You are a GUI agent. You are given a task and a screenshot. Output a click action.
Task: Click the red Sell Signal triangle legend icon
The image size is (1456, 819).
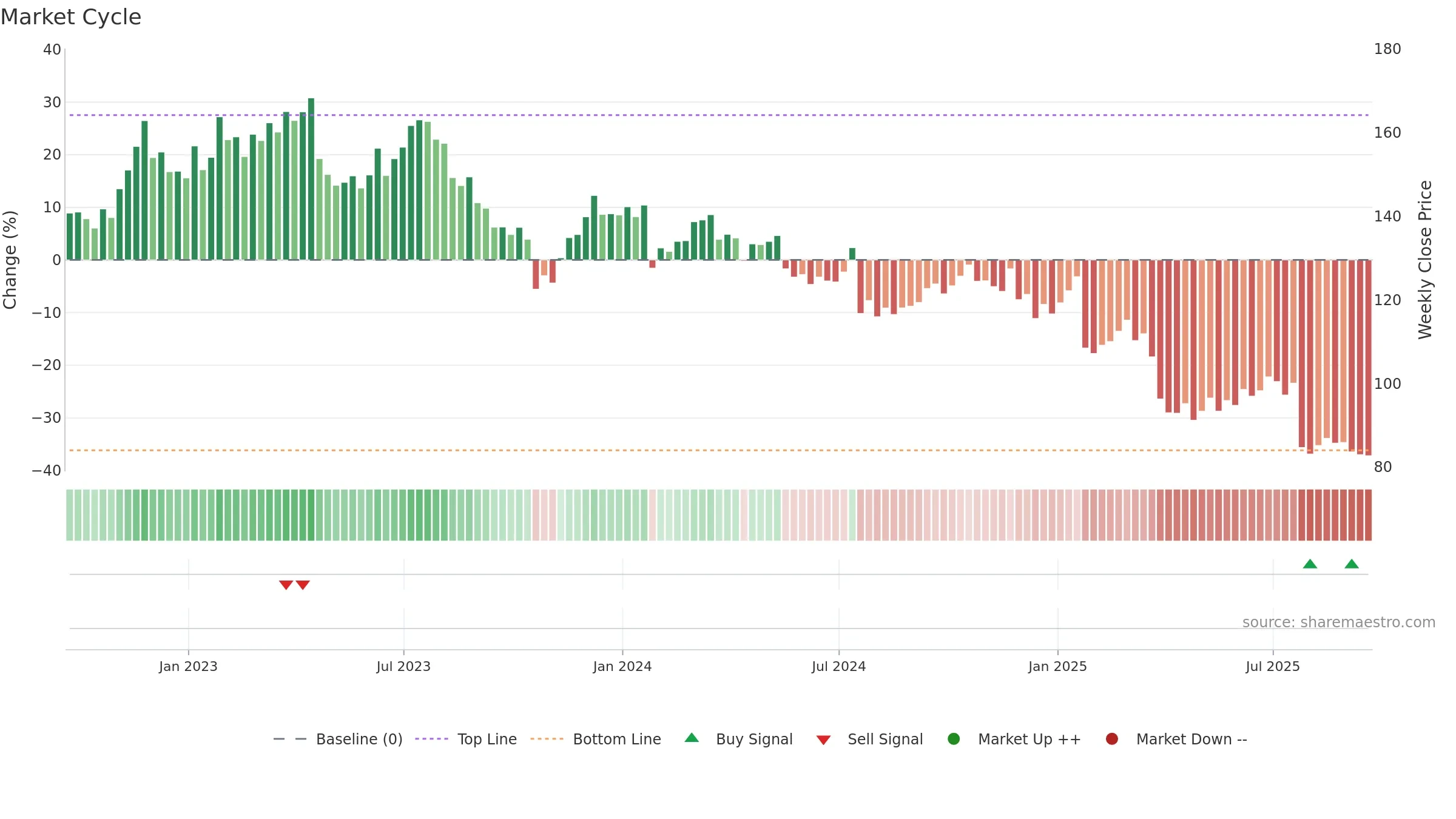pyautogui.click(x=823, y=740)
